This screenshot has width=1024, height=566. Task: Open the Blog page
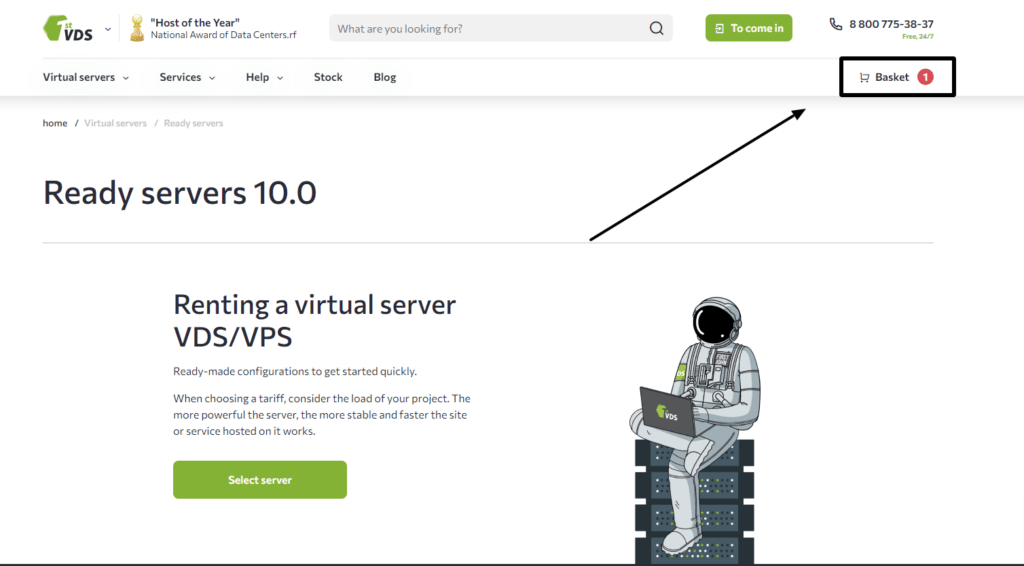(385, 77)
